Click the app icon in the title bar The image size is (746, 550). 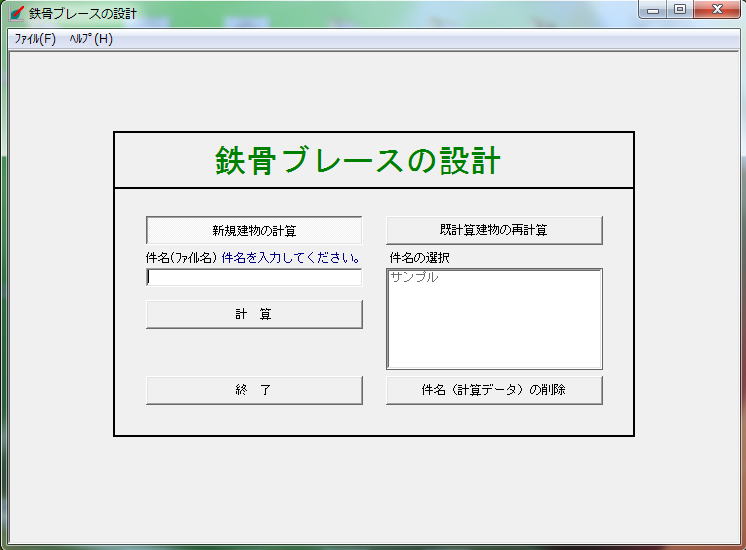16,14
